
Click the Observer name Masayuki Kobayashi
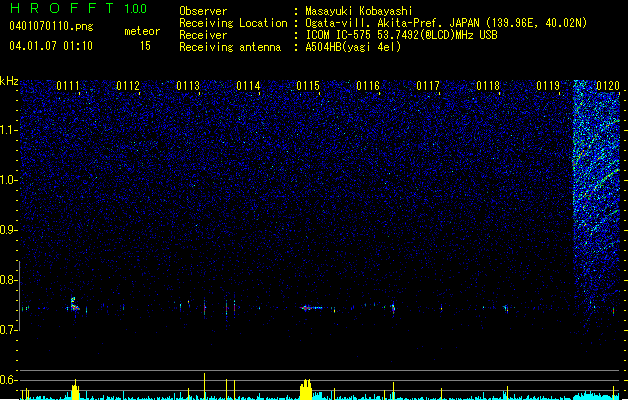pyautogui.click(x=359, y=11)
